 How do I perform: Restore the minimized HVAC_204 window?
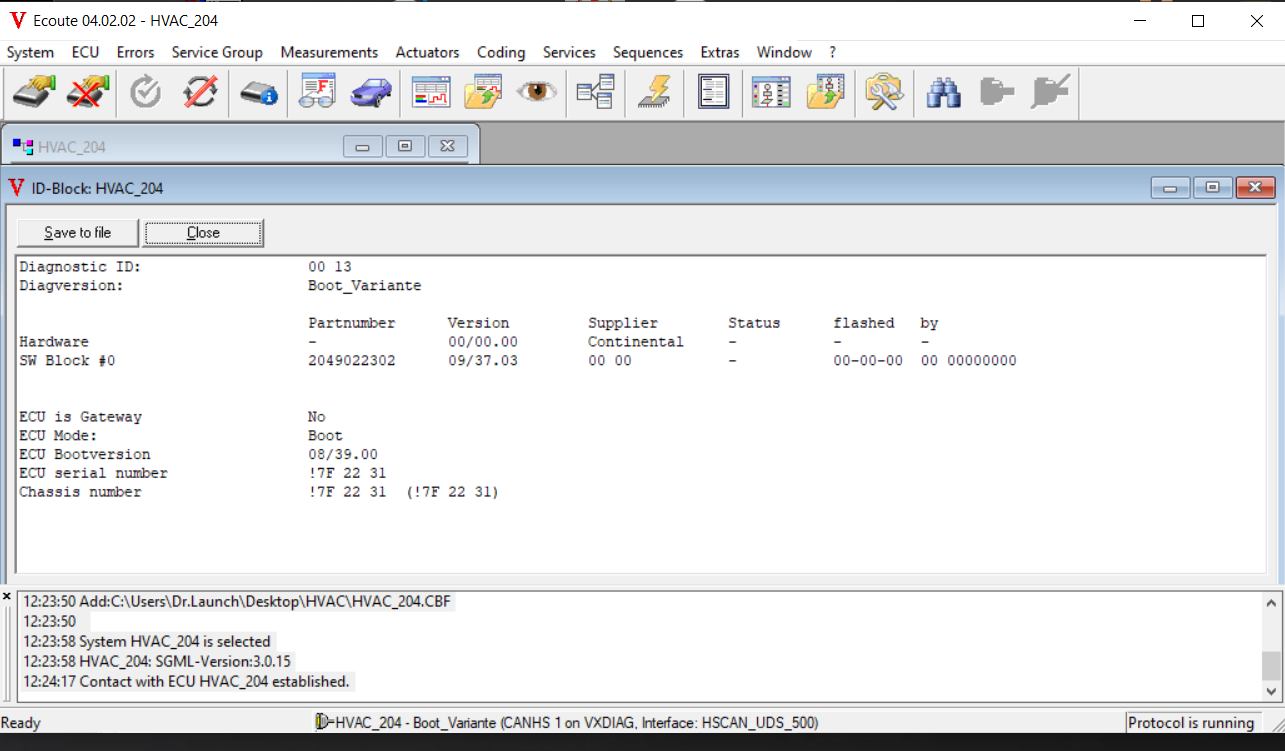pos(405,147)
